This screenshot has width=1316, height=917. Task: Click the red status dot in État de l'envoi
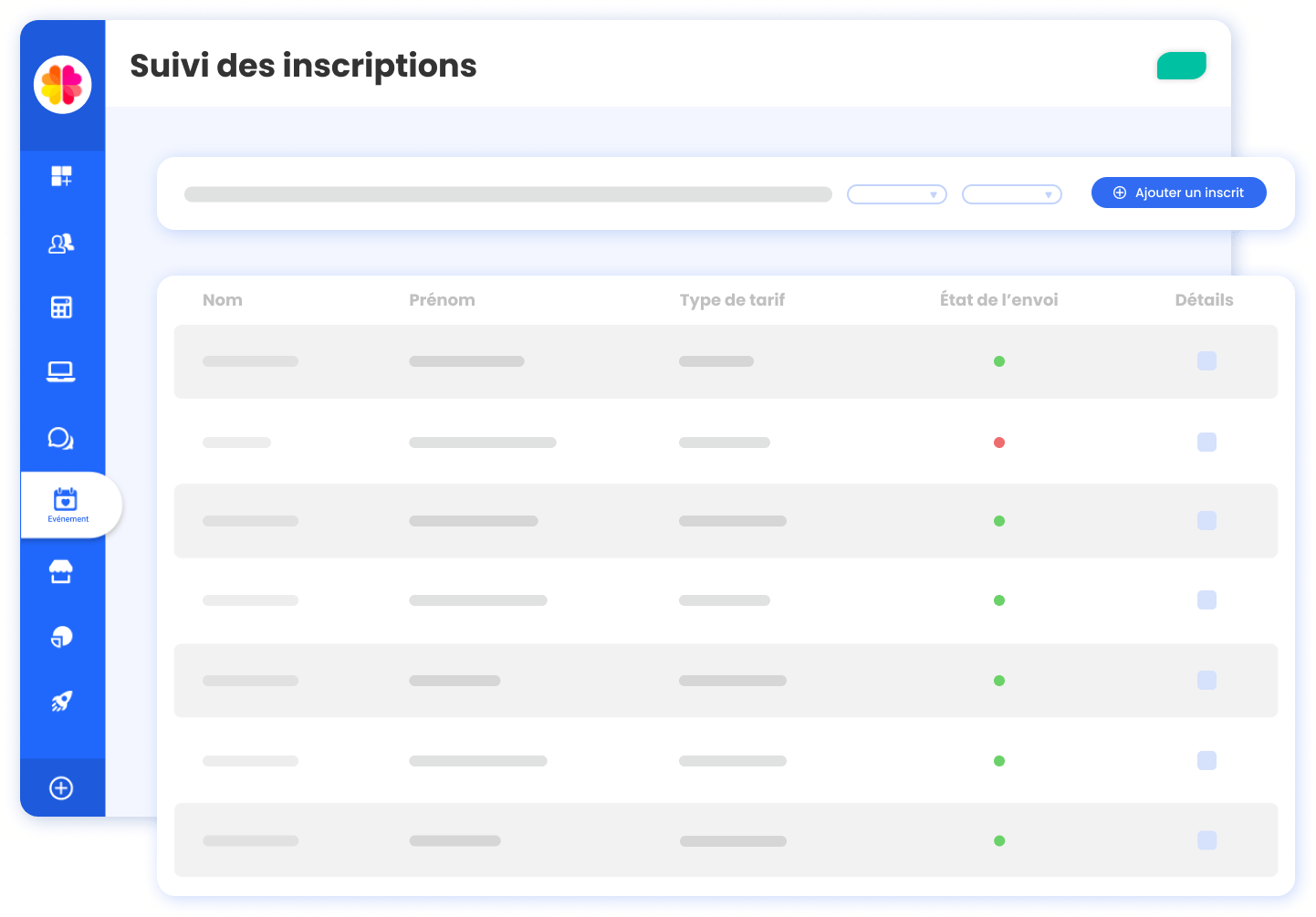point(999,443)
